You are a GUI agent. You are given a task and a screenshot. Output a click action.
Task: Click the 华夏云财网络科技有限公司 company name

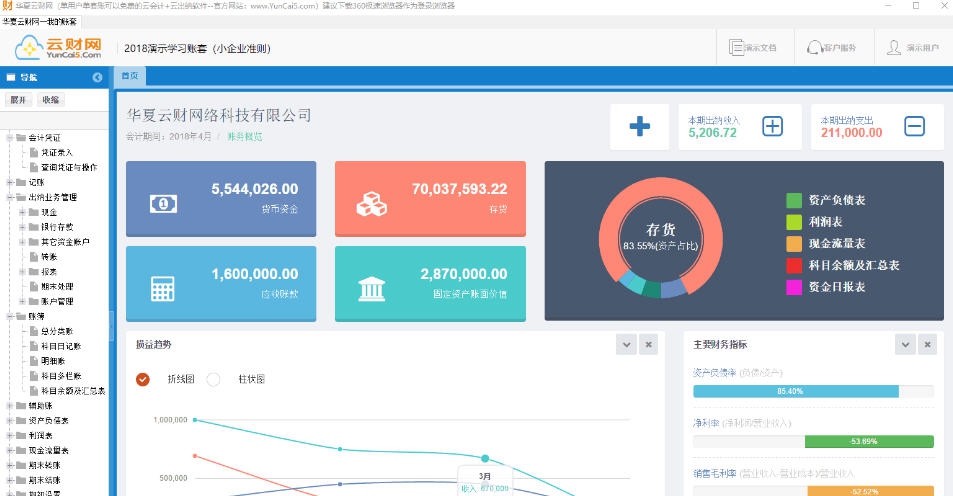(x=219, y=115)
